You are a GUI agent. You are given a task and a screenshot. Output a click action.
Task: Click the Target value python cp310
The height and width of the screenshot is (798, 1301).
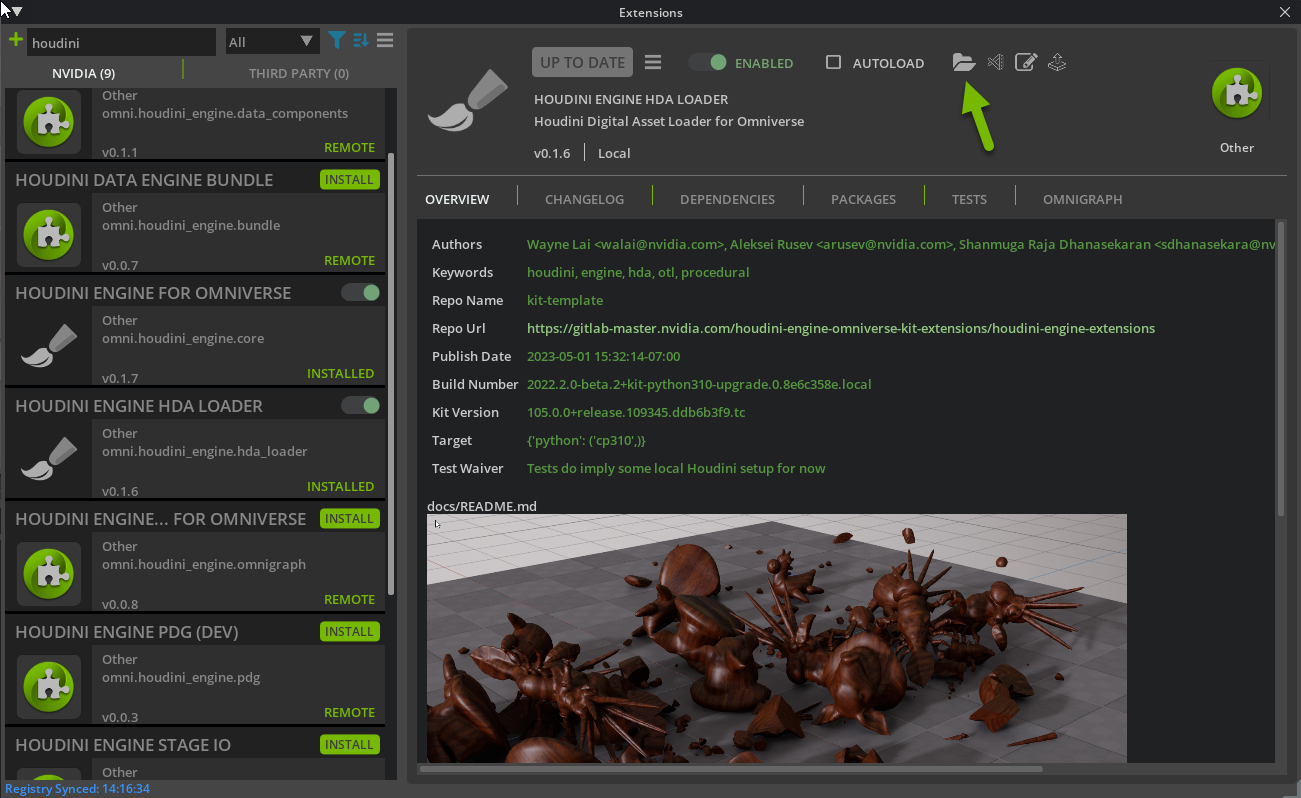tap(586, 440)
